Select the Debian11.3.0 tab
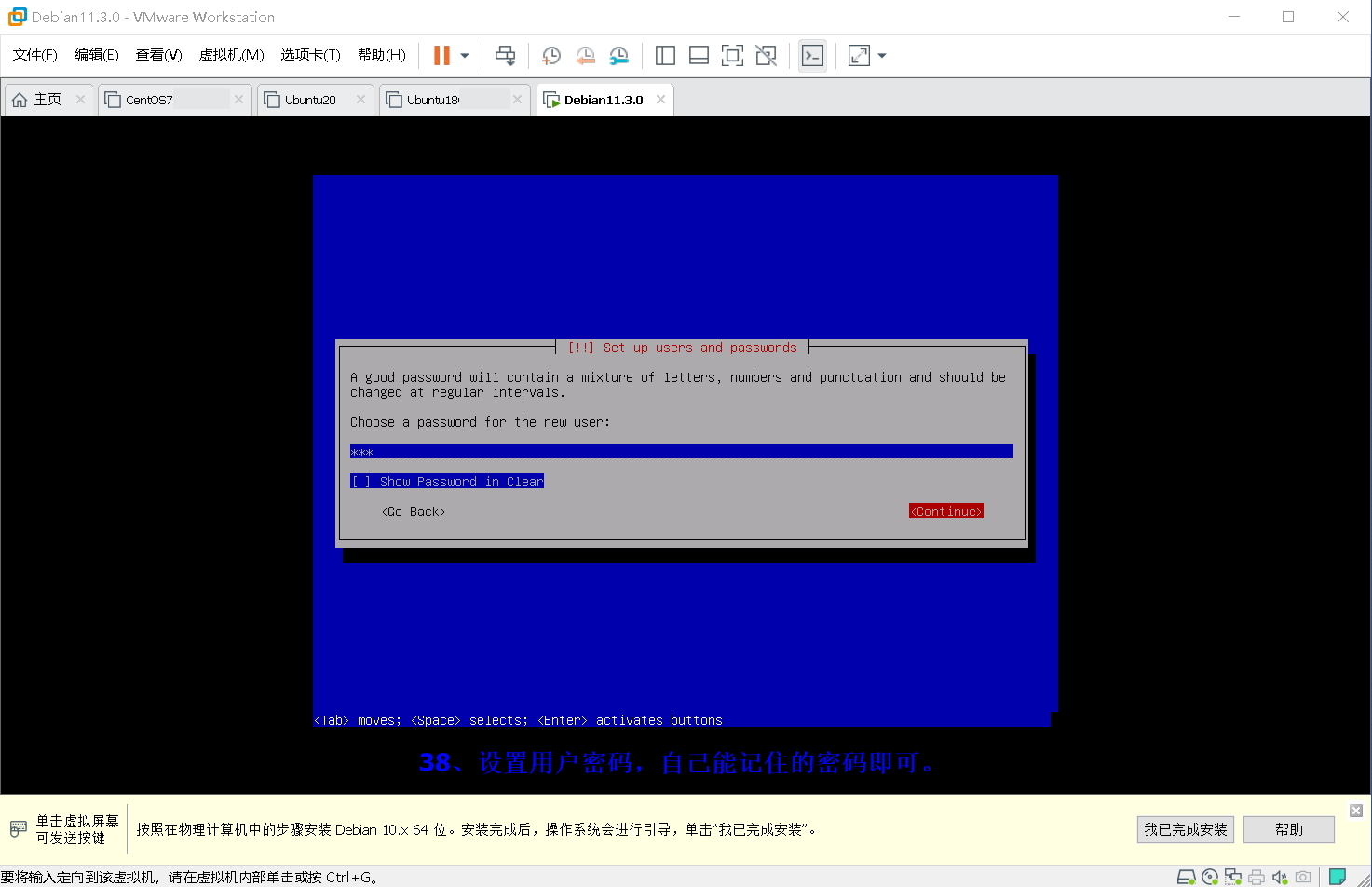 (x=604, y=100)
